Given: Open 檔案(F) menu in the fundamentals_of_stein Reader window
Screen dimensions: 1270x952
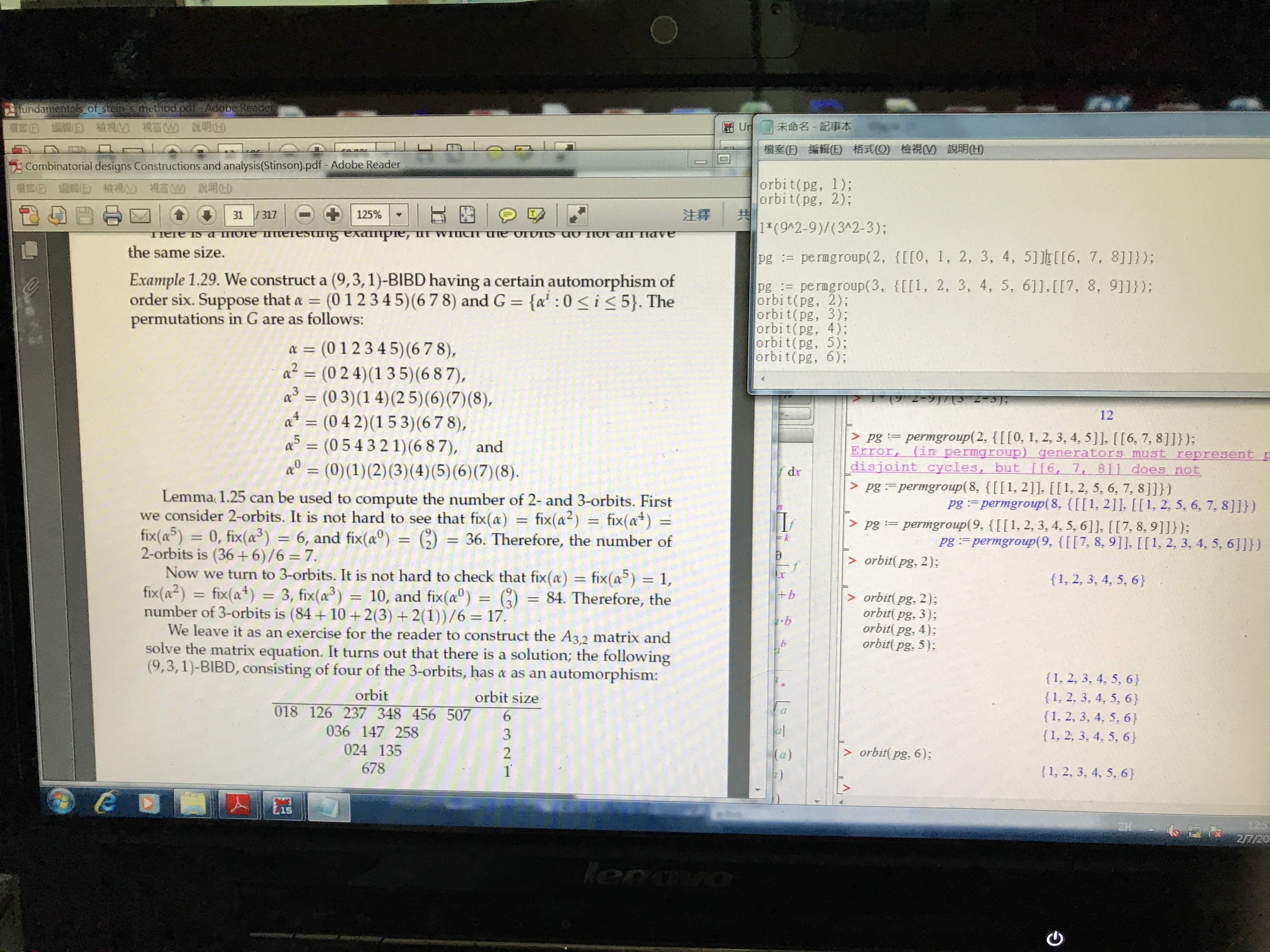Looking at the screenshot, I should (24, 128).
